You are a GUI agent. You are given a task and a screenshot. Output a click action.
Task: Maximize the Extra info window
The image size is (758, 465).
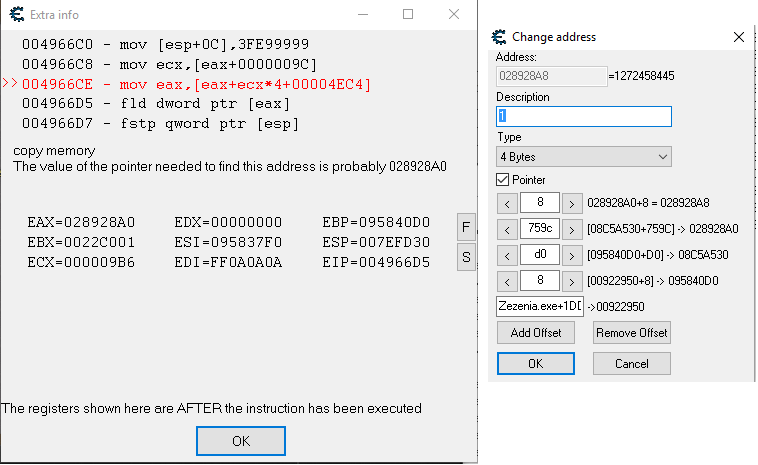click(x=408, y=15)
